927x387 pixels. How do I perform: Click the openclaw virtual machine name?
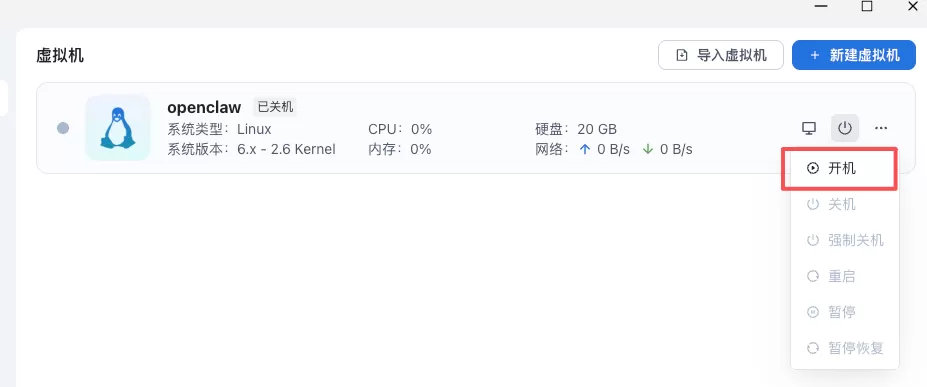coord(204,107)
